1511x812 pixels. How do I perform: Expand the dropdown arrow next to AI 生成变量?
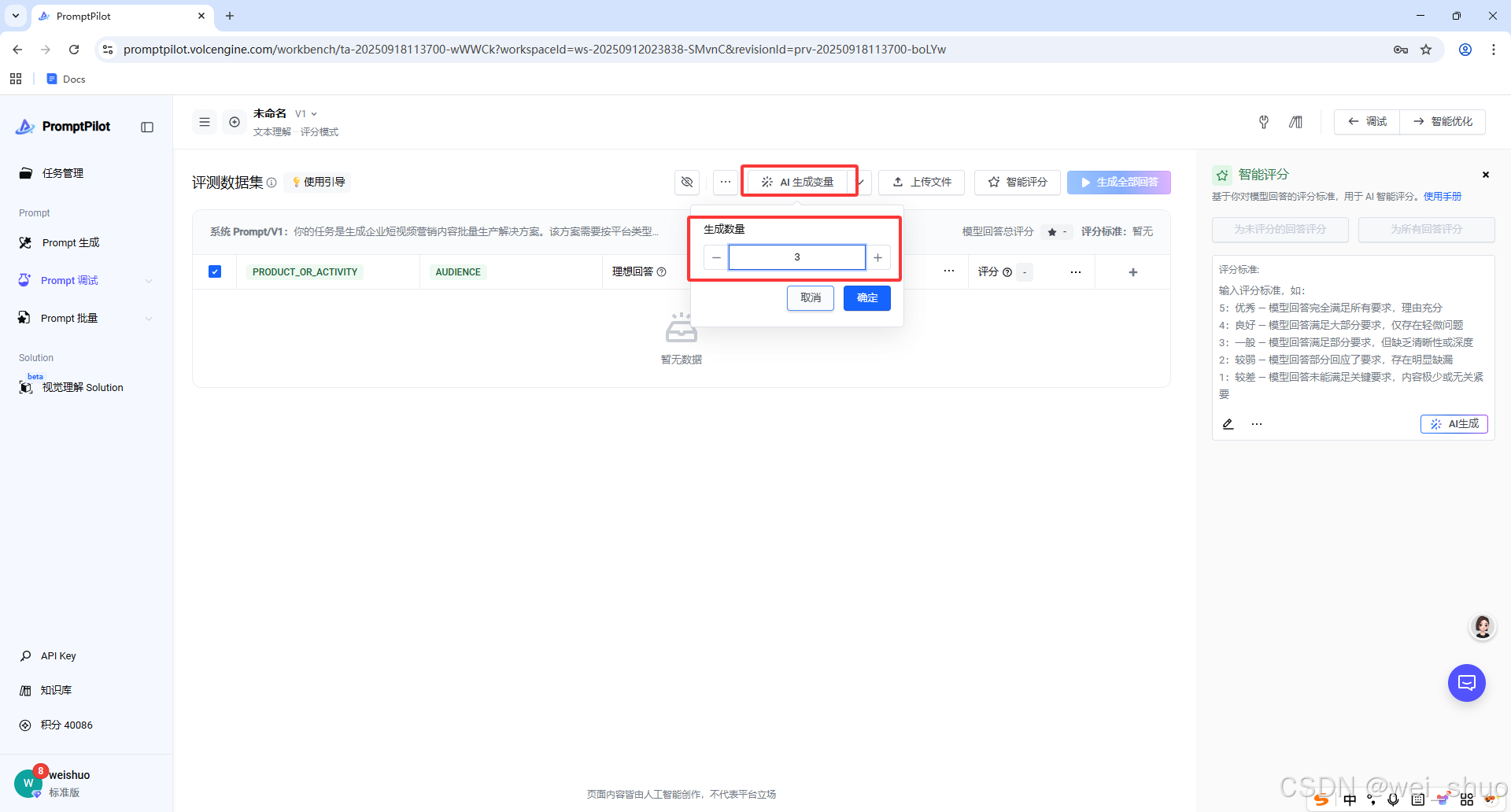pyautogui.click(x=862, y=182)
